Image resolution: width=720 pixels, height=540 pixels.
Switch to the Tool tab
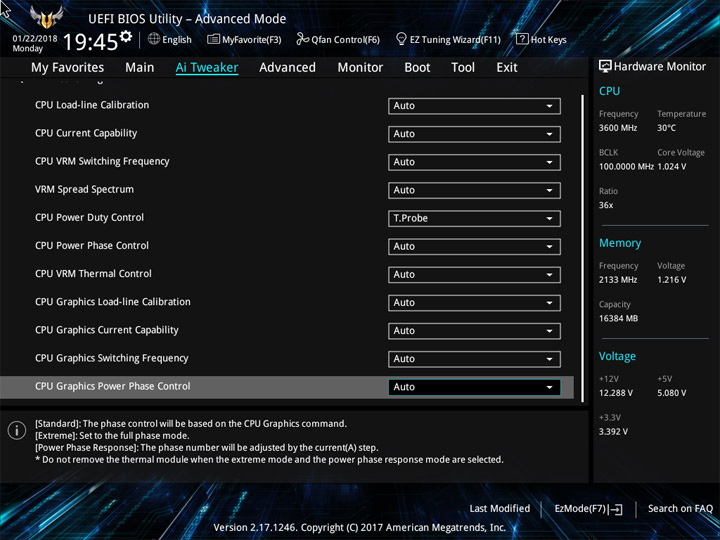click(x=463, y=68)
